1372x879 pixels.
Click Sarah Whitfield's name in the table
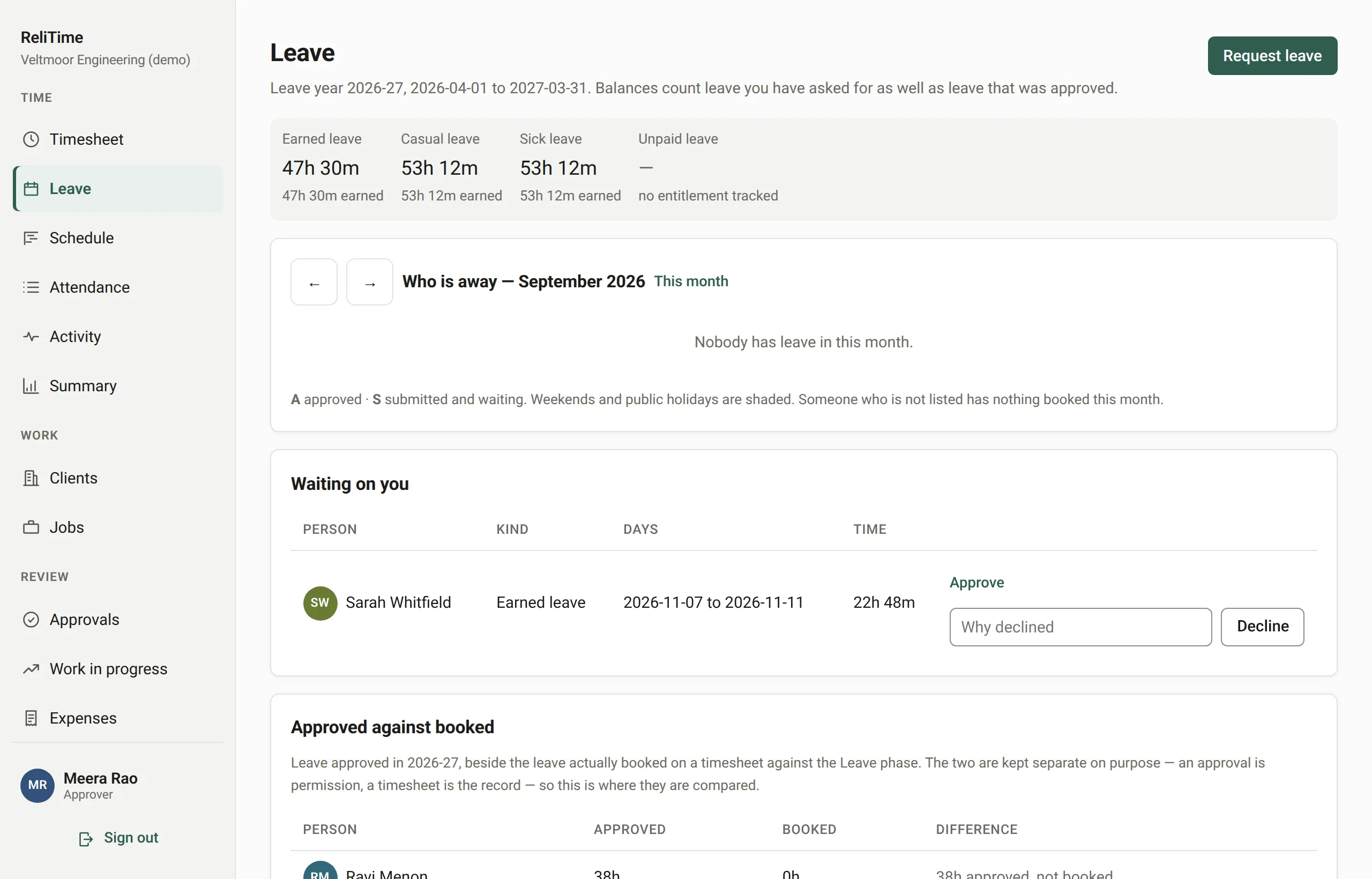click(x=398, y=603)
